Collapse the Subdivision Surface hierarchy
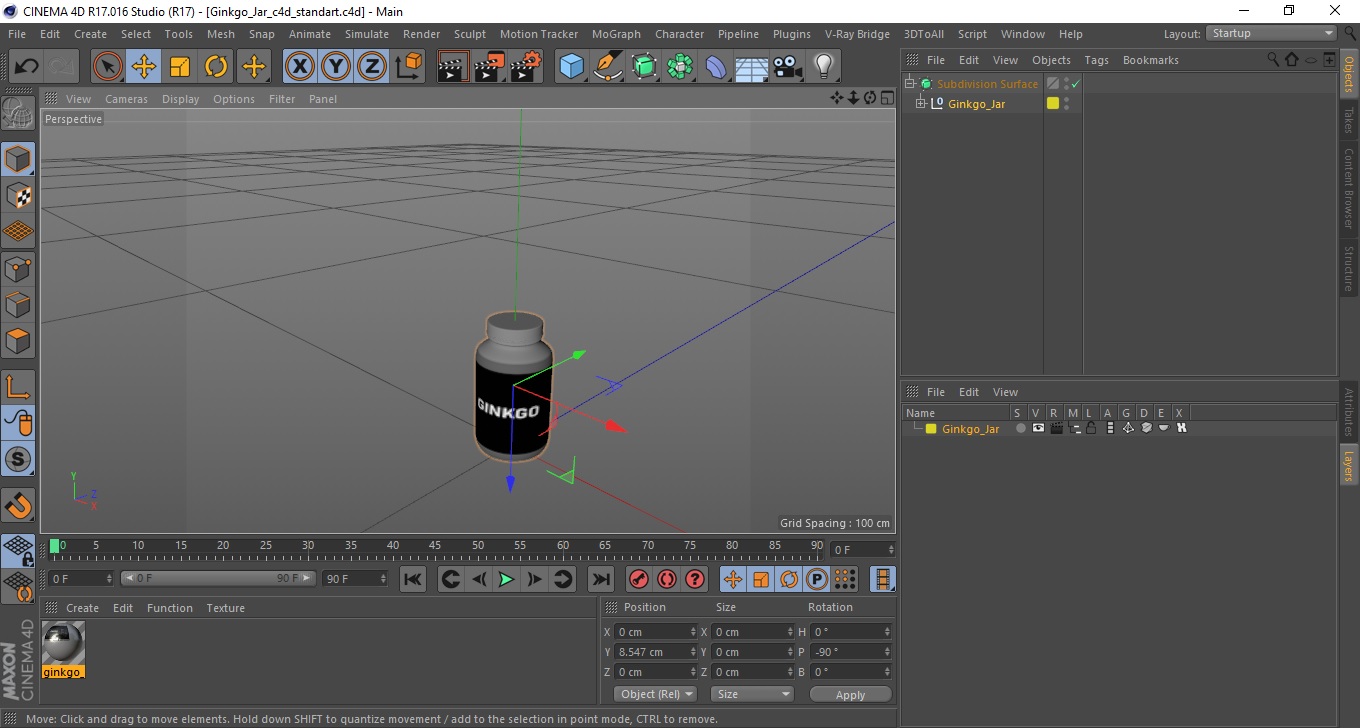The height and width of the screenshot is (728, 1360). coord(909,84)
